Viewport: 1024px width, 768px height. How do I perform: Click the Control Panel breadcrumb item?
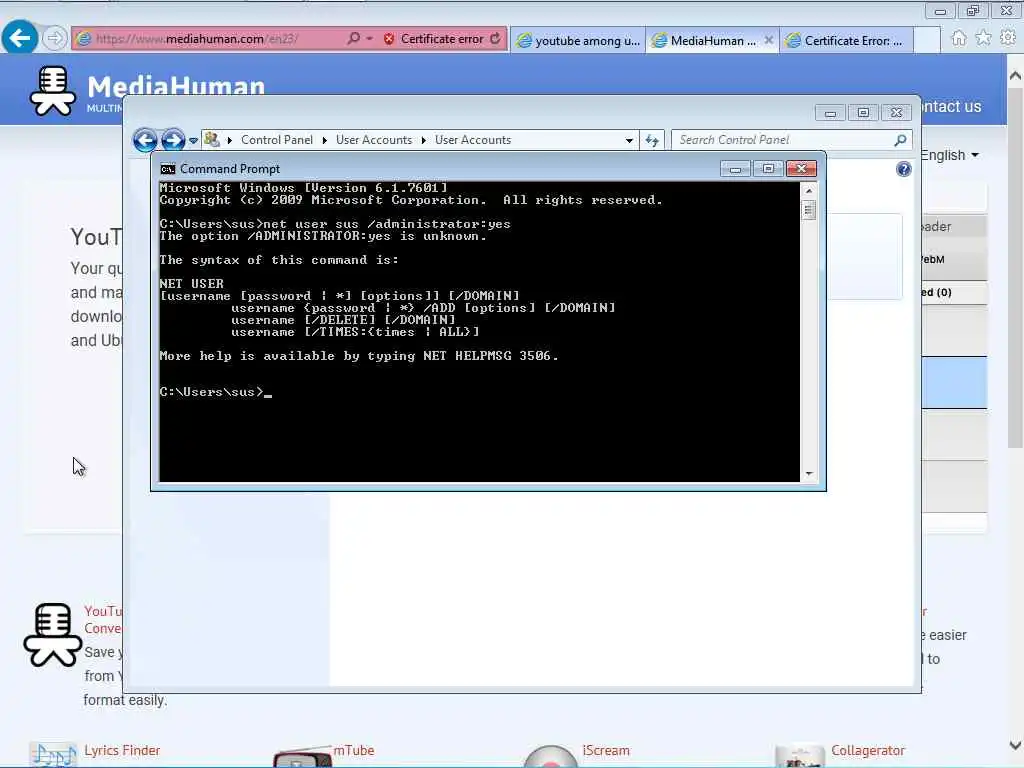point(276,140)
